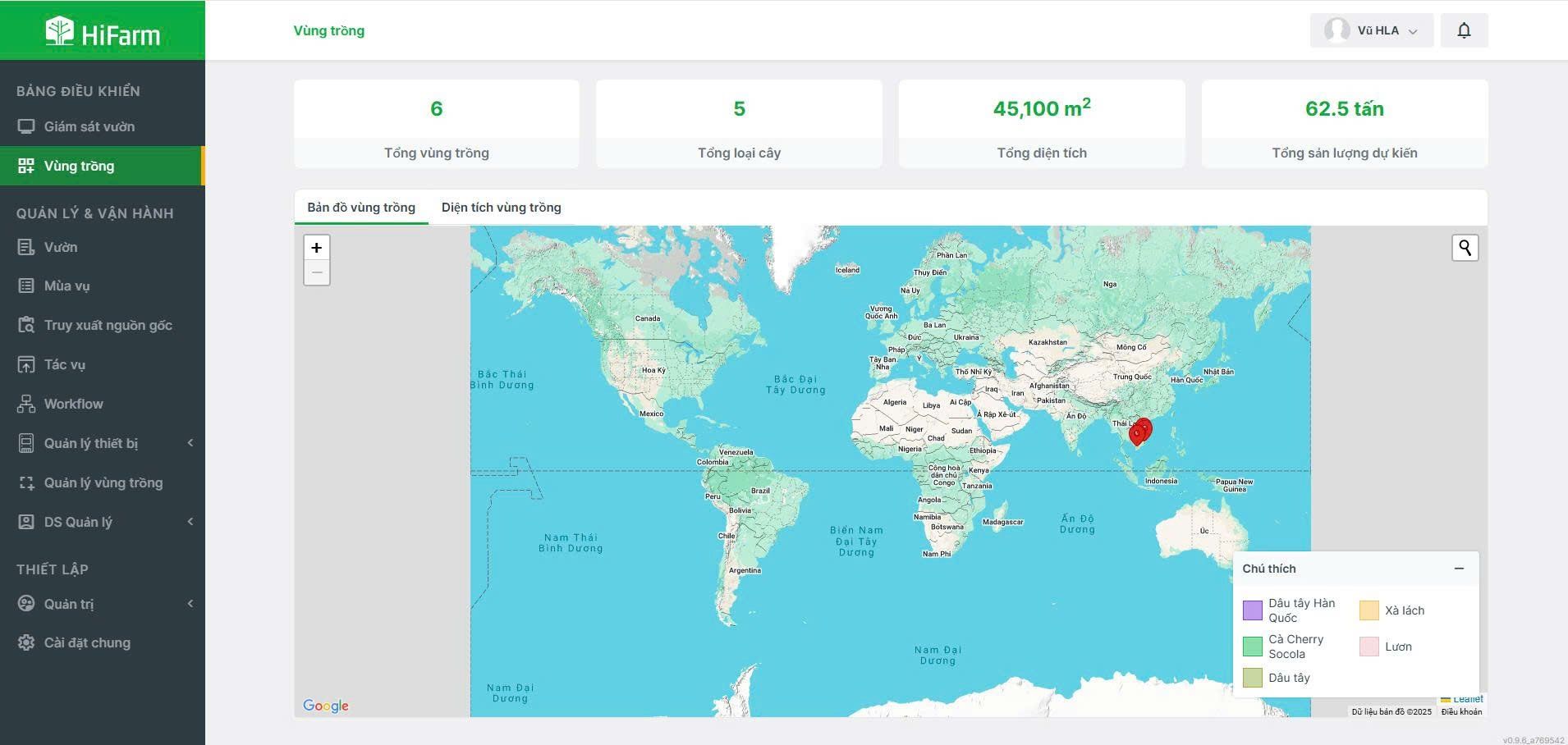Screen dimensions: 1568x745
Task: Select the Bản đồ vùng trồng tab
Action: click(361, 208)
